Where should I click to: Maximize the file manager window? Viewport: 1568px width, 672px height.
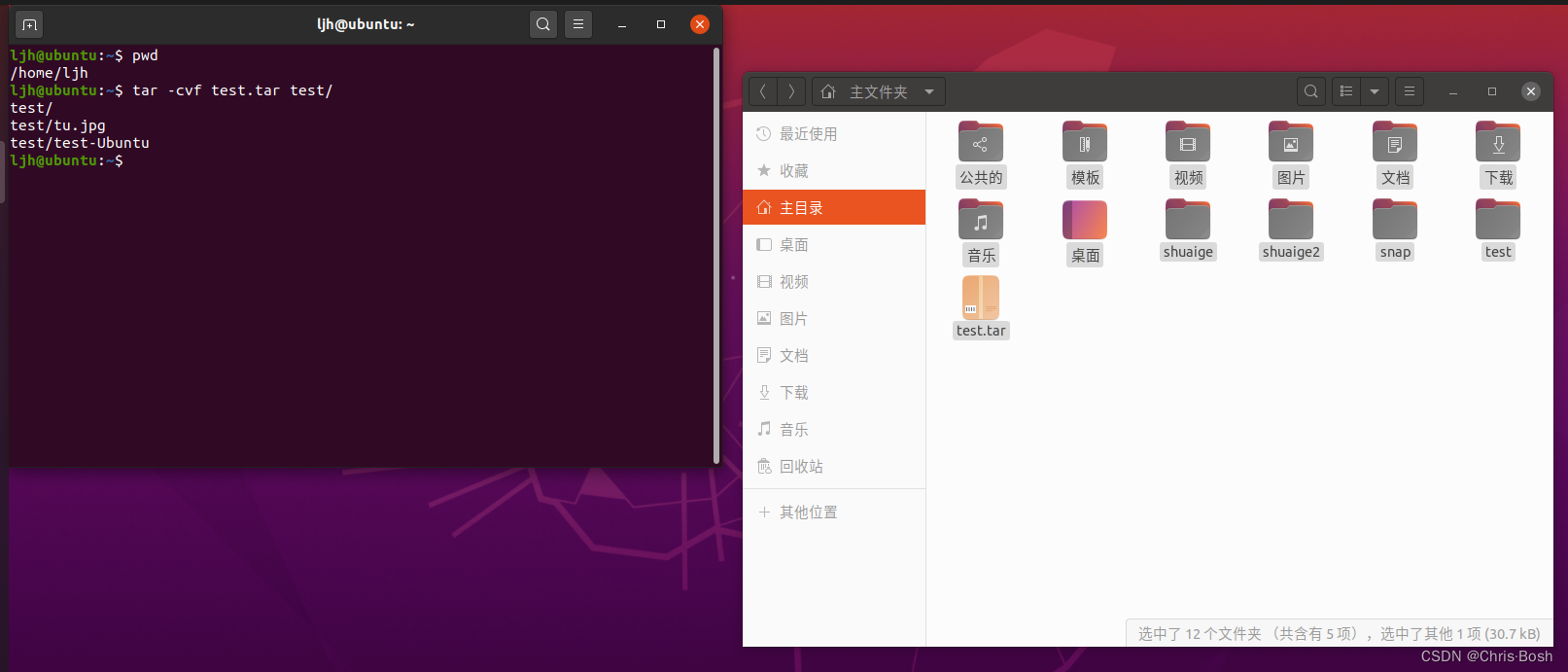[x=1492, y=91]
